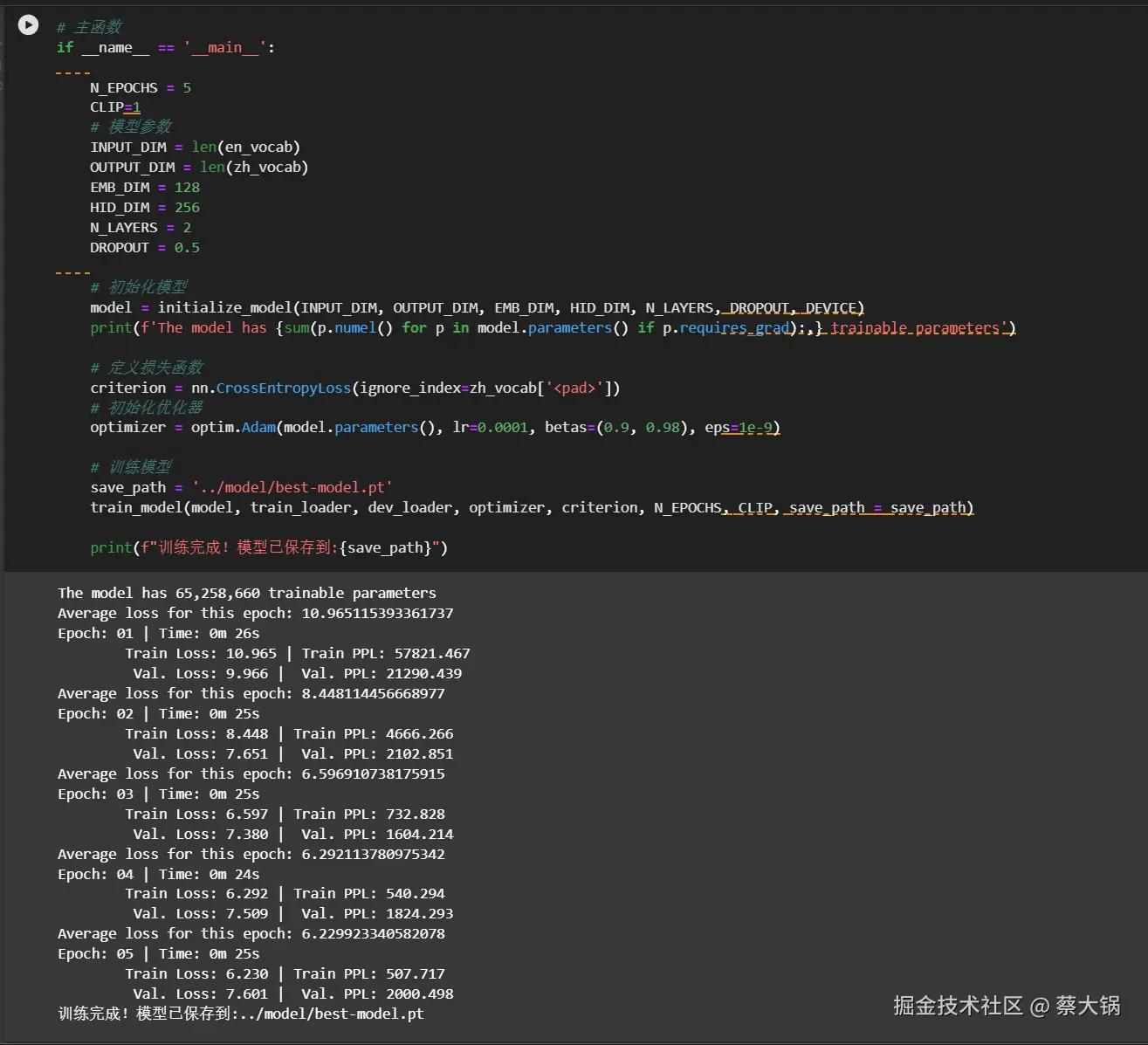Click 'Train Loss: 8.448' output line
The height and width of the screenshot is (1045, 1148).
point(289,734)
